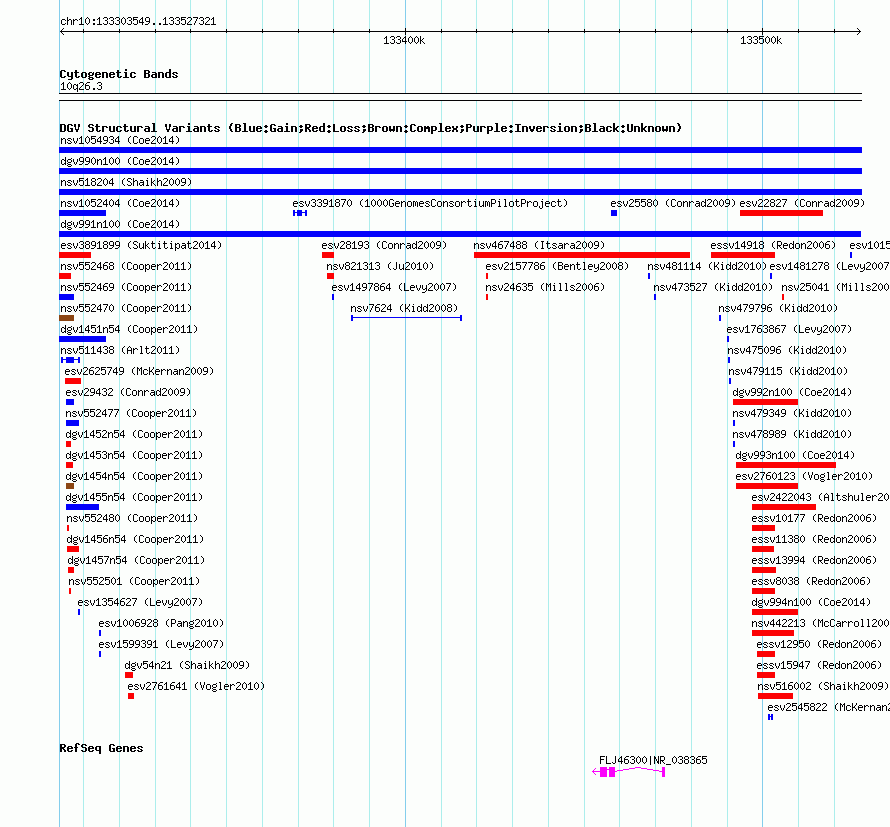The height and width of the screenshot is (827, 890).
Task: Open the essv8038 (Redon2006) label
Action: (811, 581)
